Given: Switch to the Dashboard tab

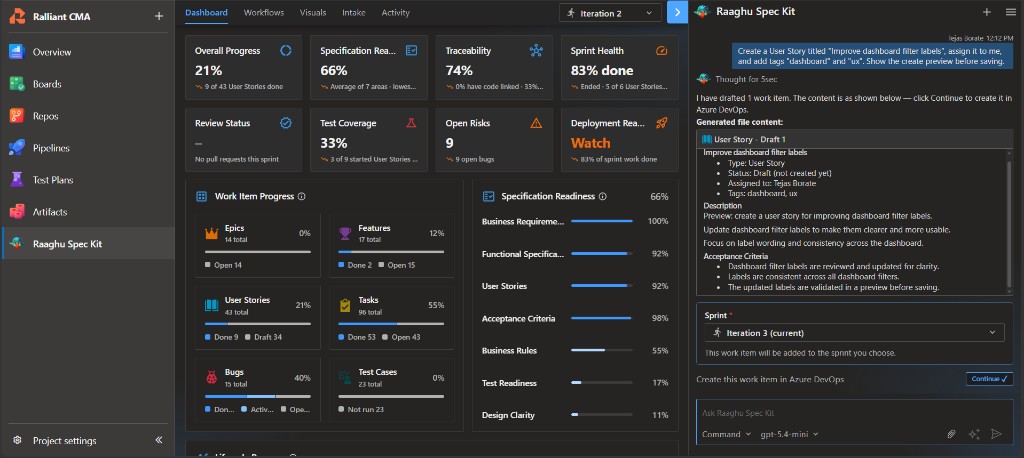Looking at the screenshot, I should pos(206,12).
